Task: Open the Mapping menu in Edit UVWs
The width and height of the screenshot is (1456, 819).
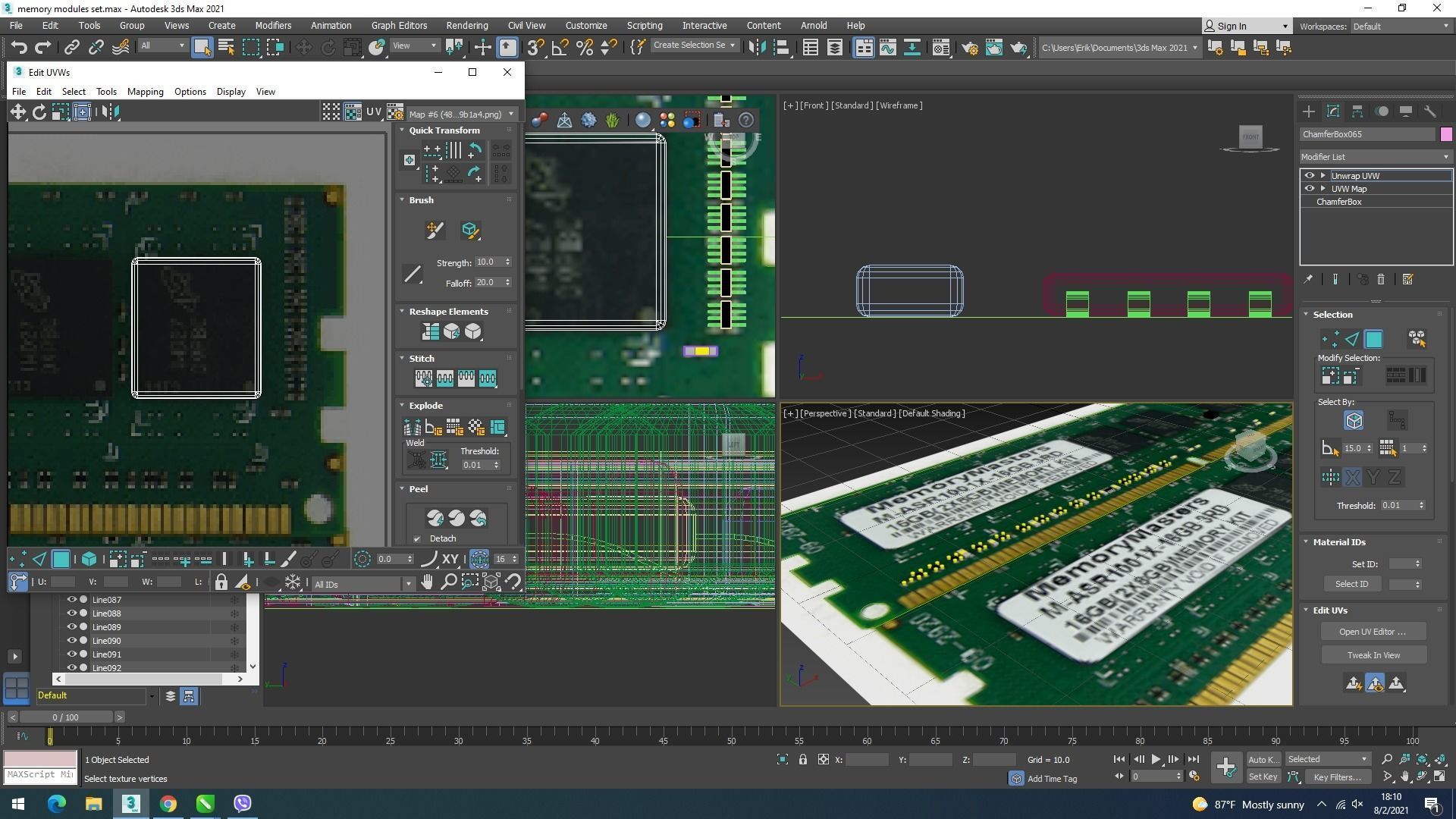Action: click(x=145, y=92)
